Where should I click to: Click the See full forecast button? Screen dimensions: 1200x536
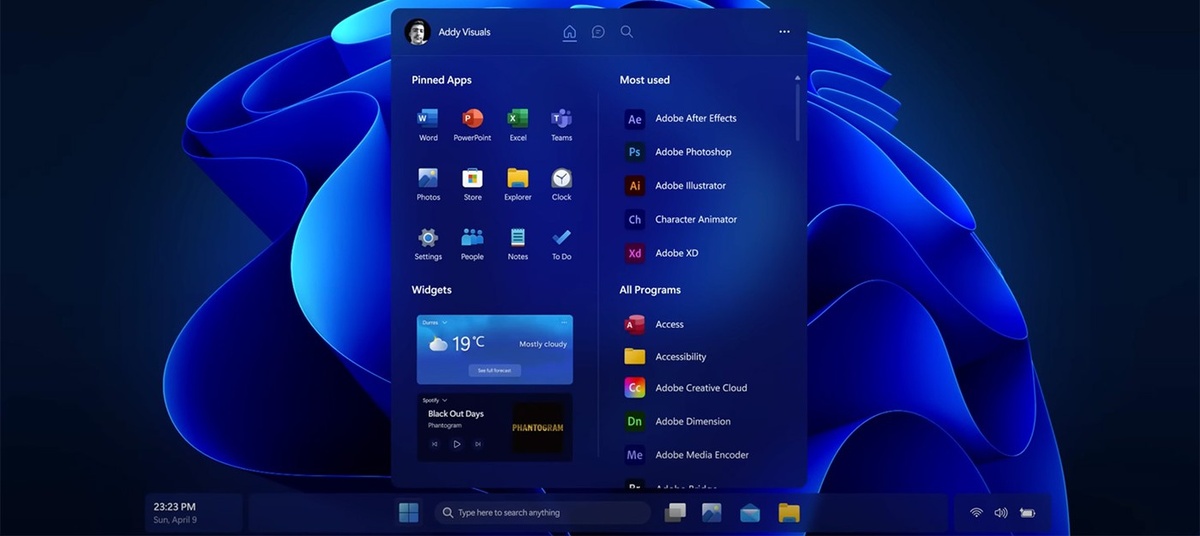click(494, 370)
